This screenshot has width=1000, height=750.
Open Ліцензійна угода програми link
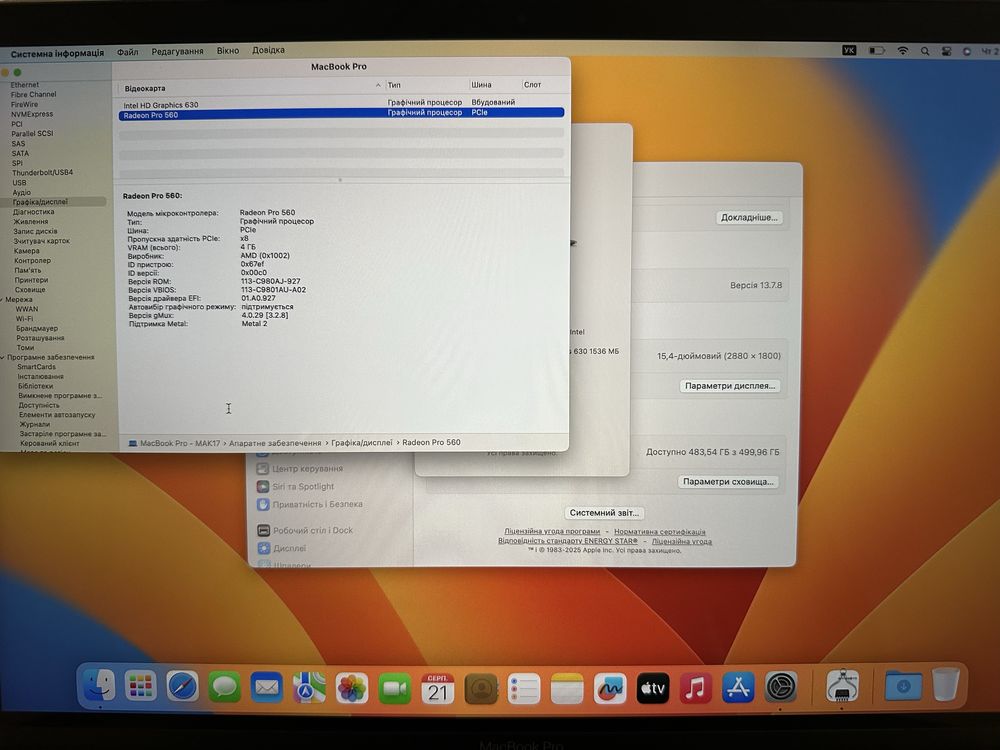[552, 531]
